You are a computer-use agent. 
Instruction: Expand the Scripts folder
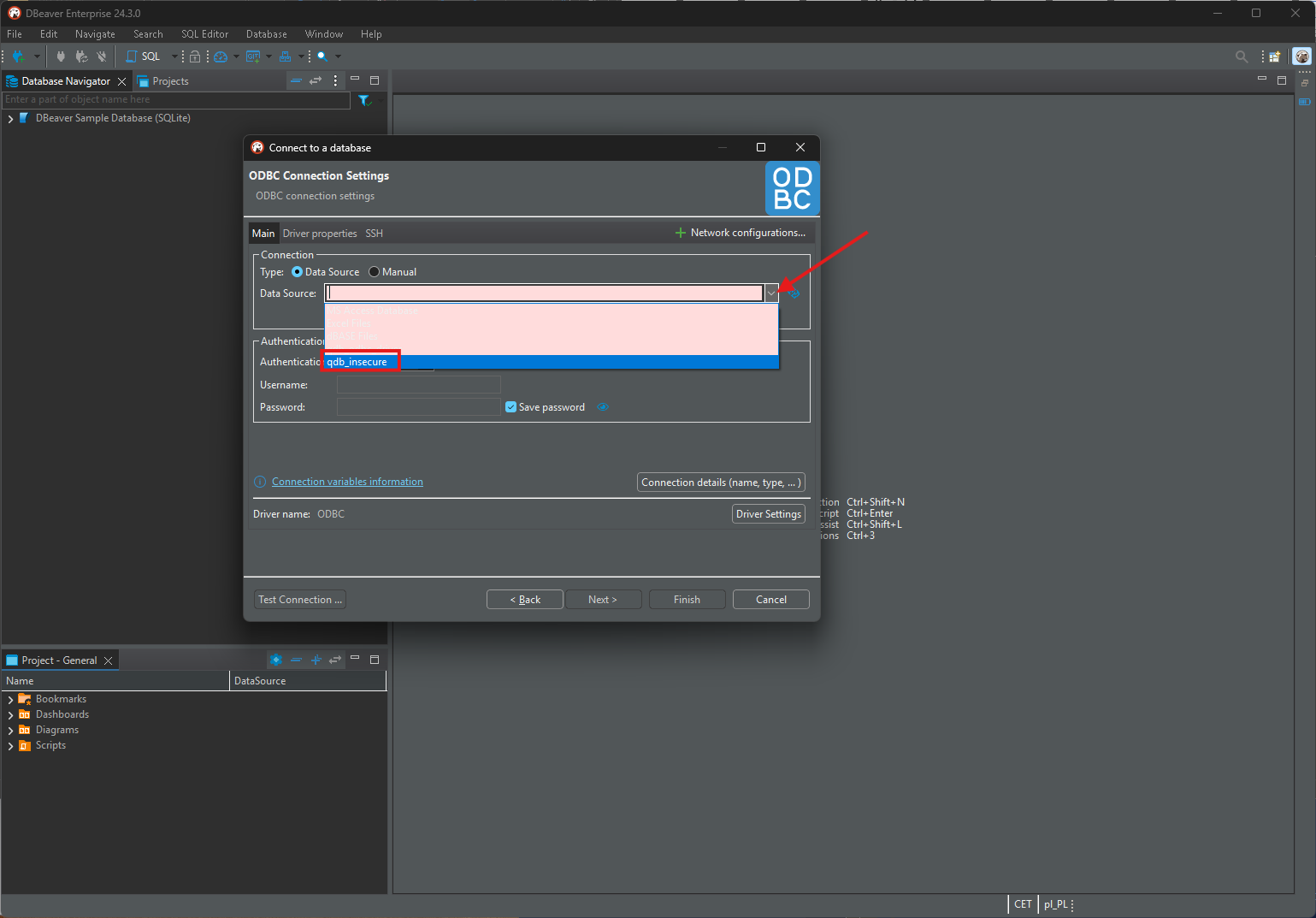coord(10,746)
